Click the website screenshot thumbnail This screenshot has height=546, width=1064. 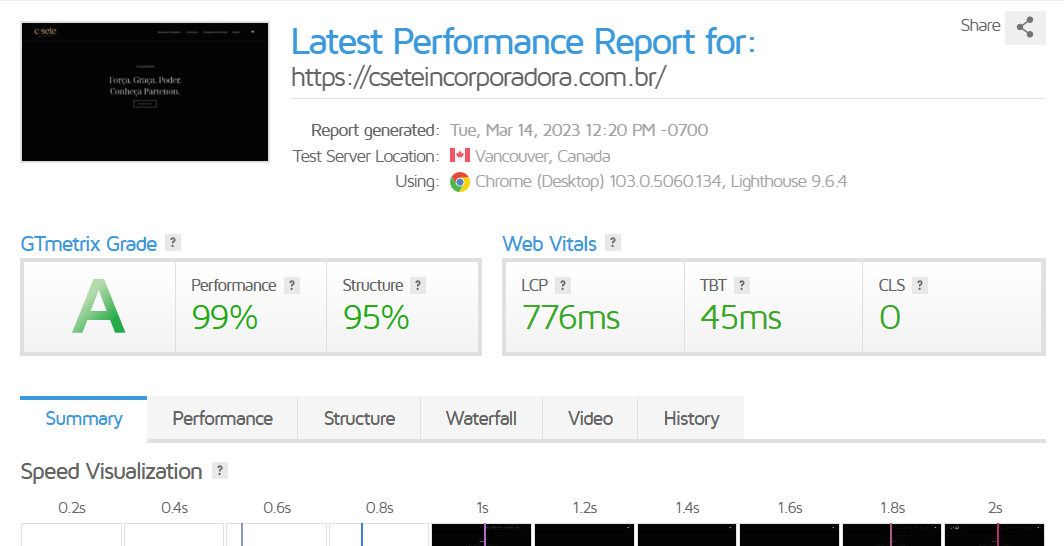click(145, 92)
